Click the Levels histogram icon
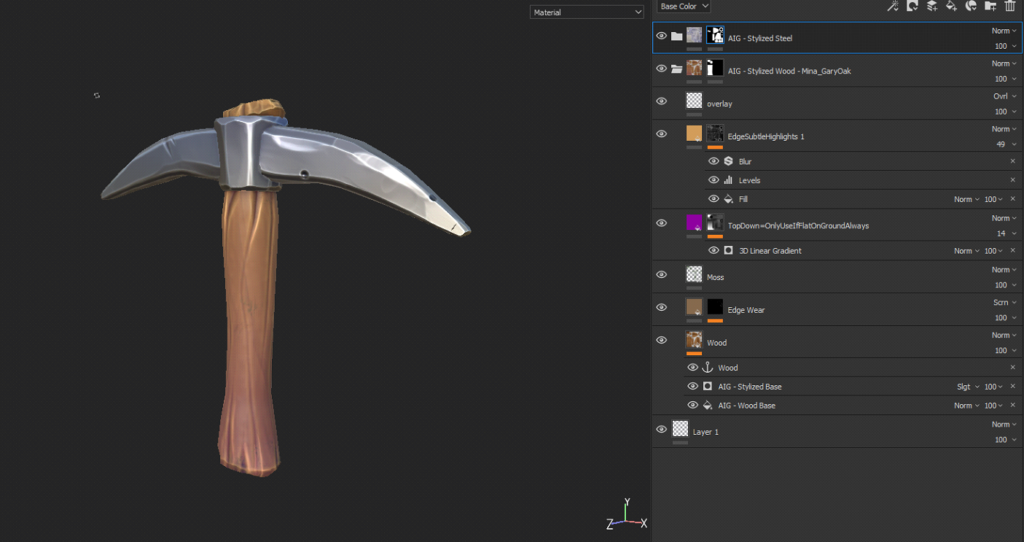 click(x=729, y=180)
